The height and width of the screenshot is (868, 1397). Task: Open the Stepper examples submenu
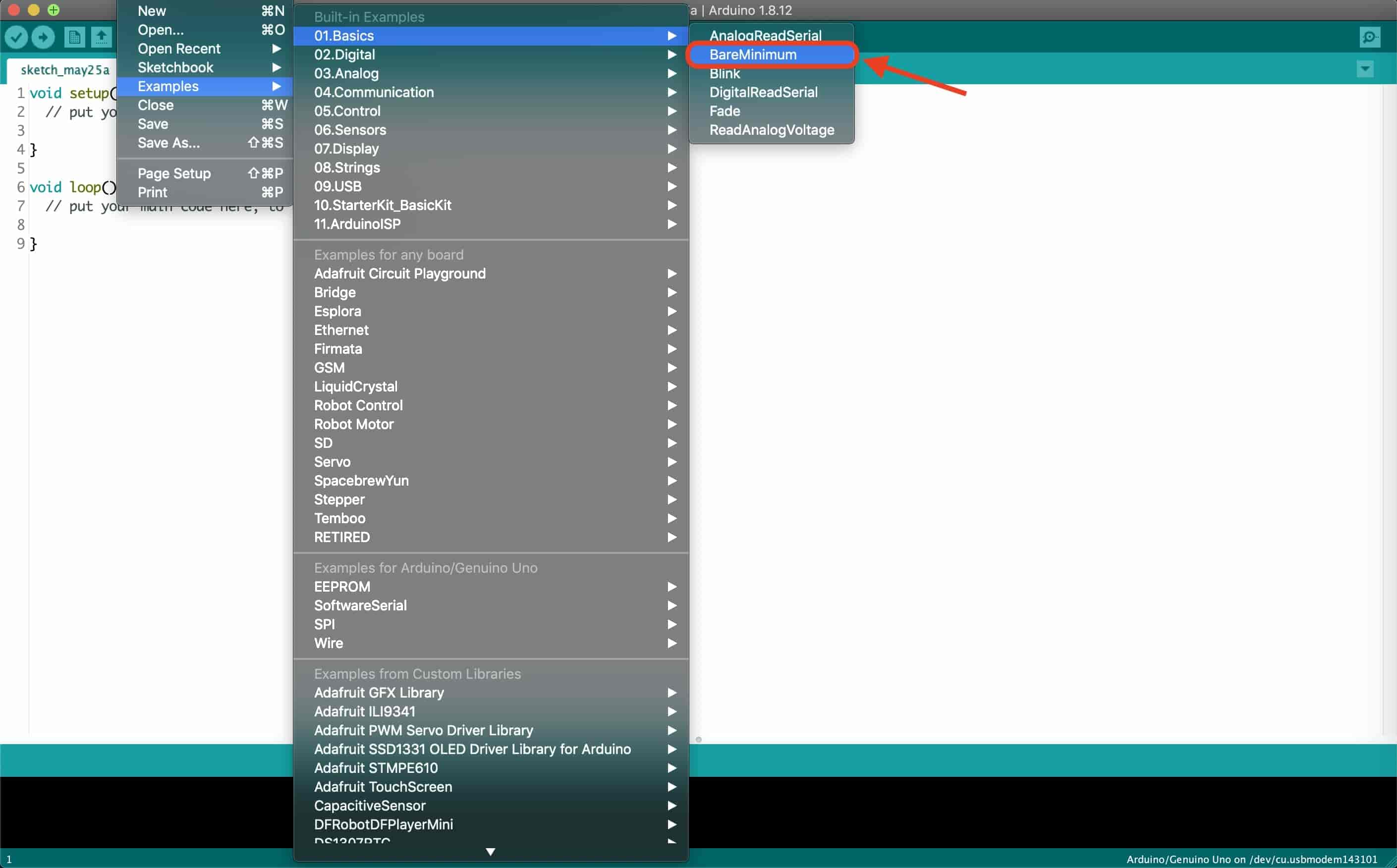tap(491, 500)
